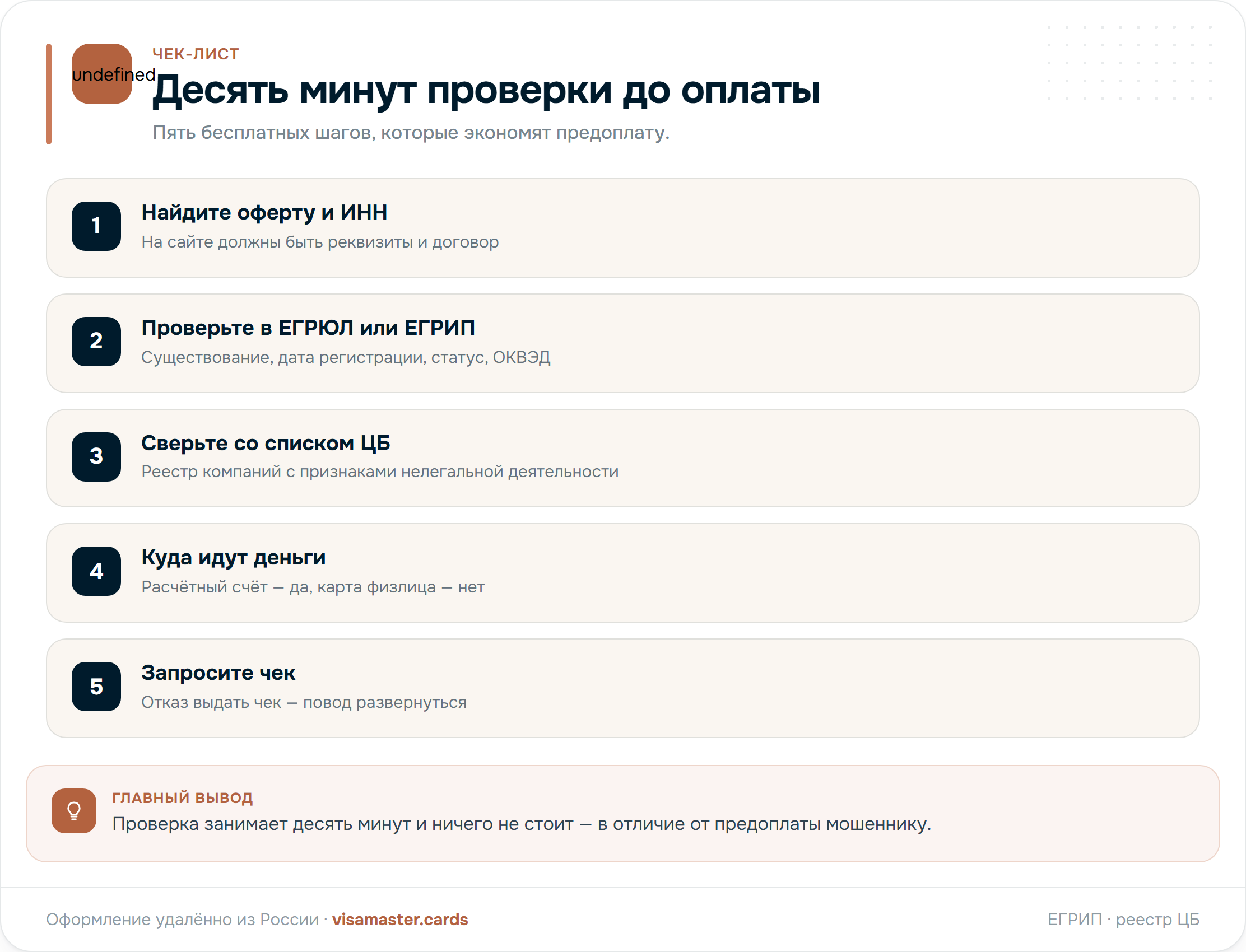Viewport: 1246px width, 952px height.
Task: Click the heading 'Запросите чек'
Action: click(218, 673)
